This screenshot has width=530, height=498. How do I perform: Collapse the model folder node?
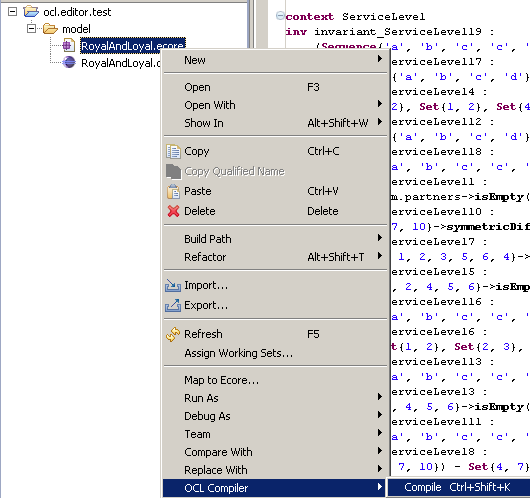(31, 29)
